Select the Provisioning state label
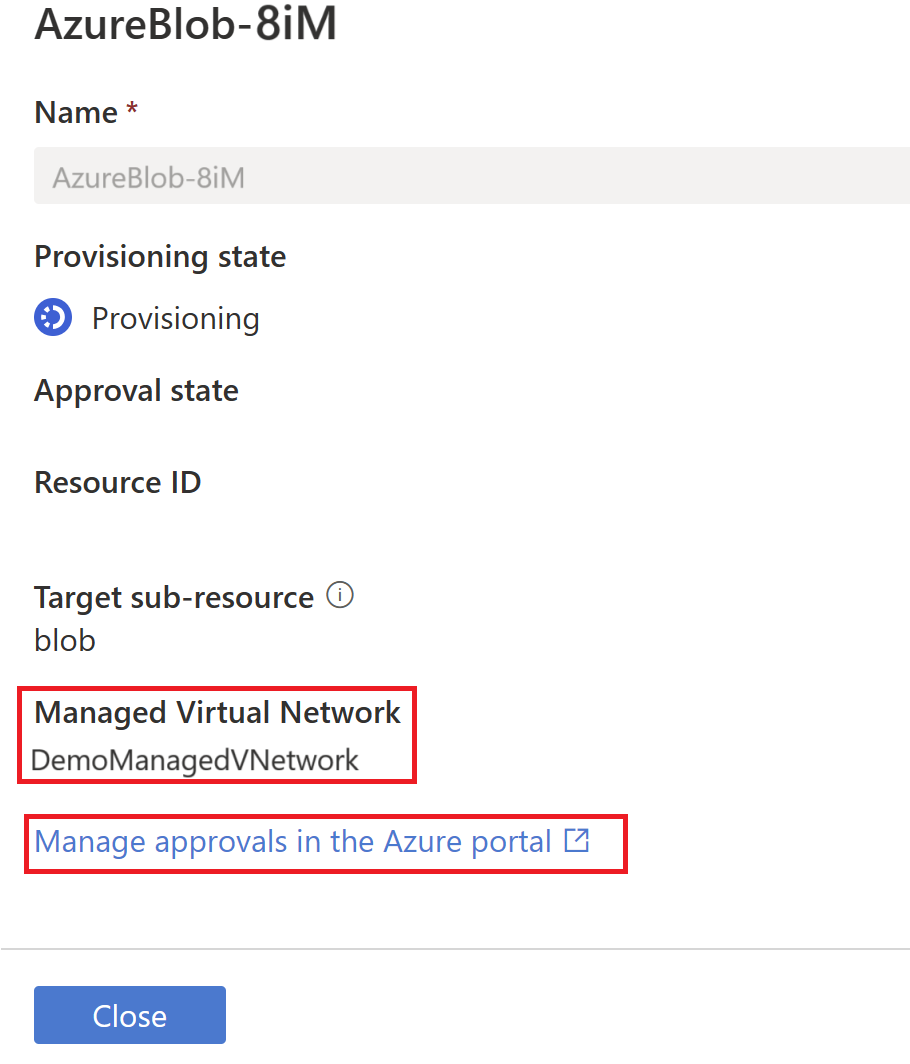Image resolution: width=910 pixels, height=1064 pixels. pyautogui.click(x=160, y=257)
